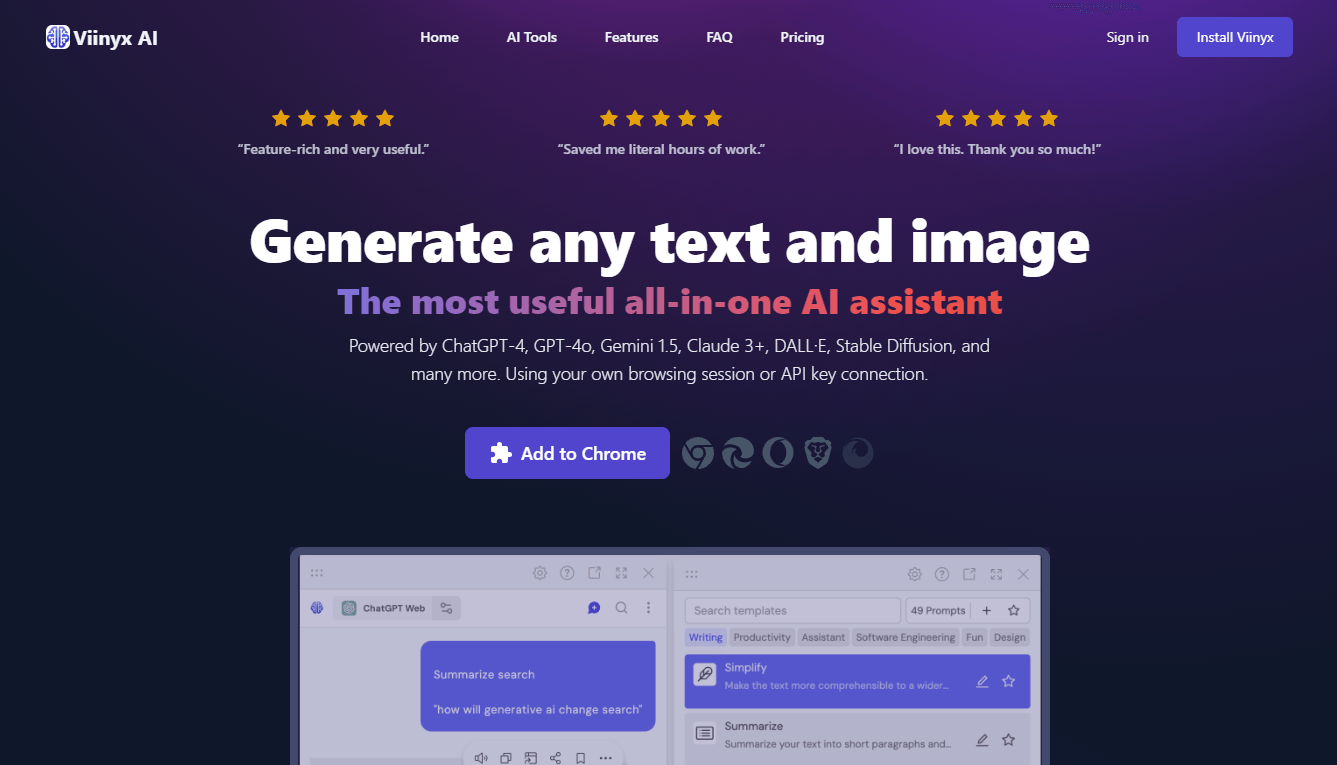This screenshot has height=765, width=1337.
Task: Click the help icon in the chat panel
Action: (x=567, y=573)
